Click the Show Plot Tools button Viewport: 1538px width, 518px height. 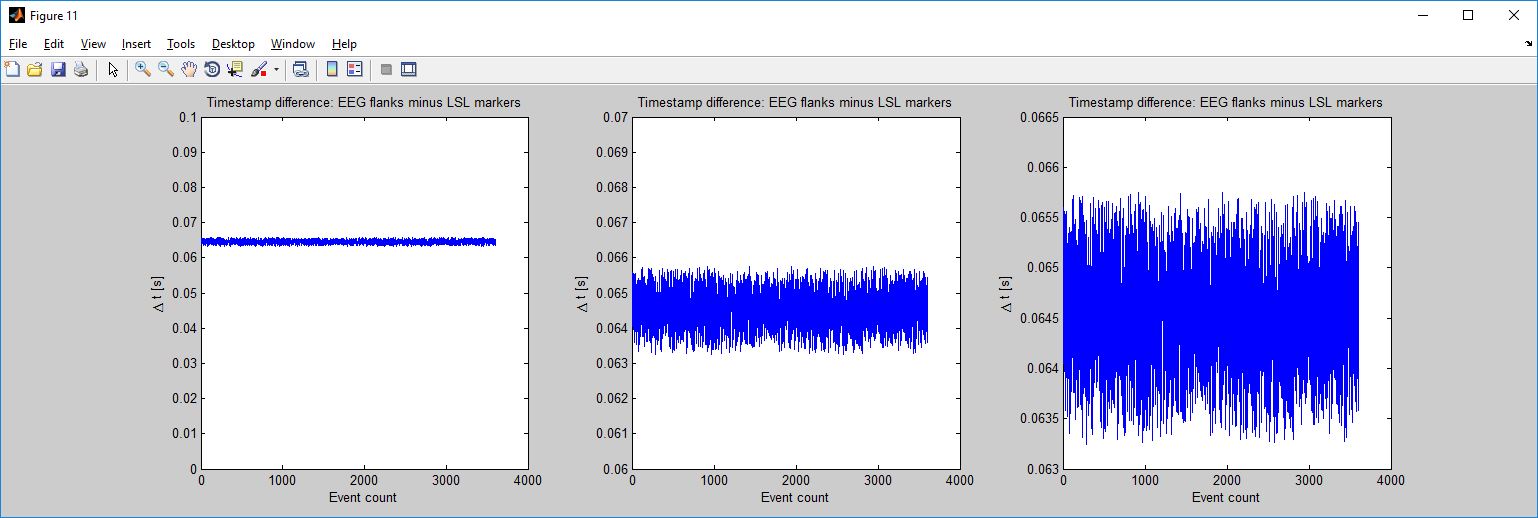(408, 69)
